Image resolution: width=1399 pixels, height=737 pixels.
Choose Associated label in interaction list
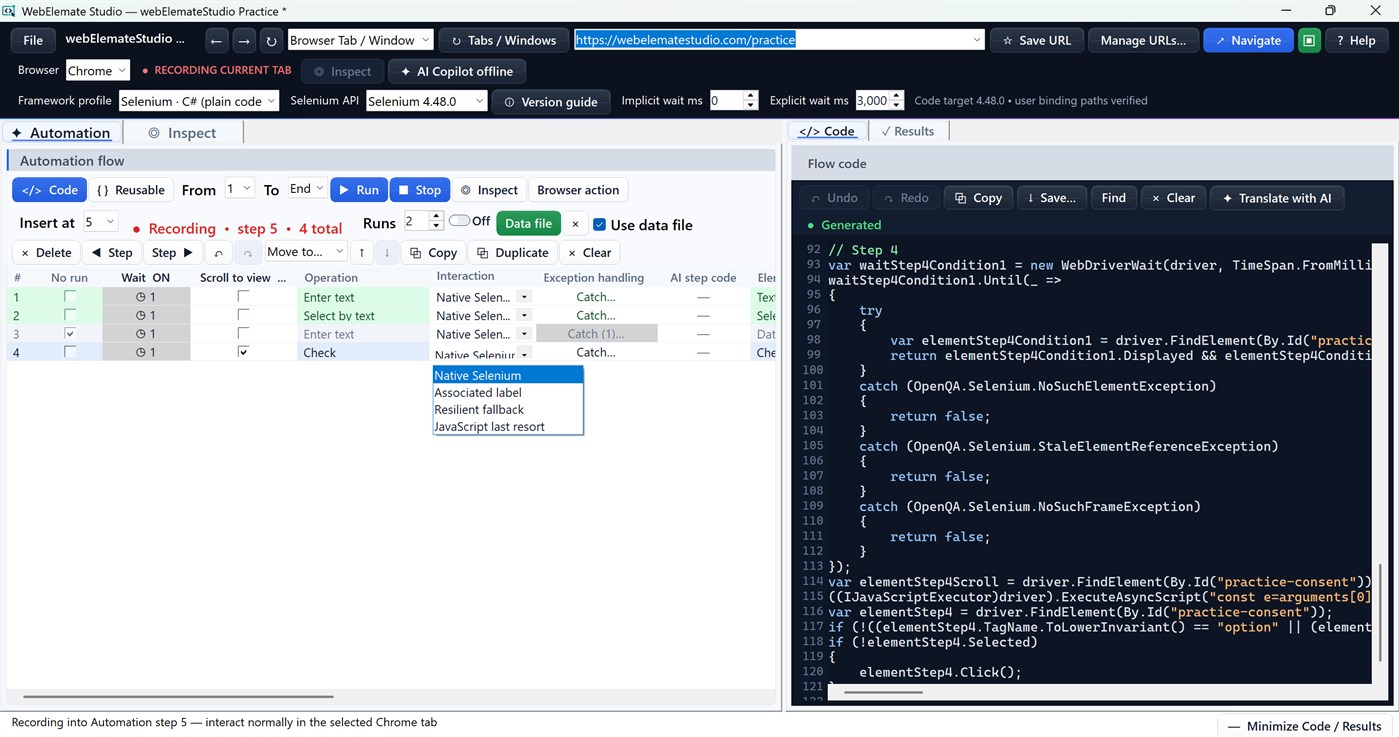coord(508,392)
